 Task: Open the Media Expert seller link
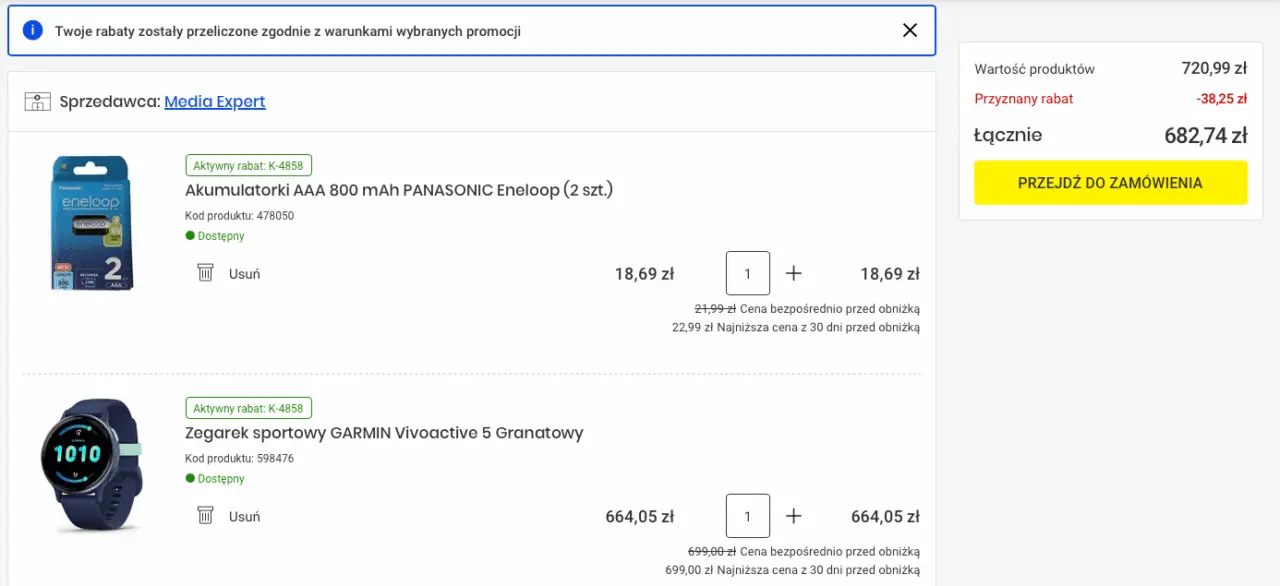point(215,101)
